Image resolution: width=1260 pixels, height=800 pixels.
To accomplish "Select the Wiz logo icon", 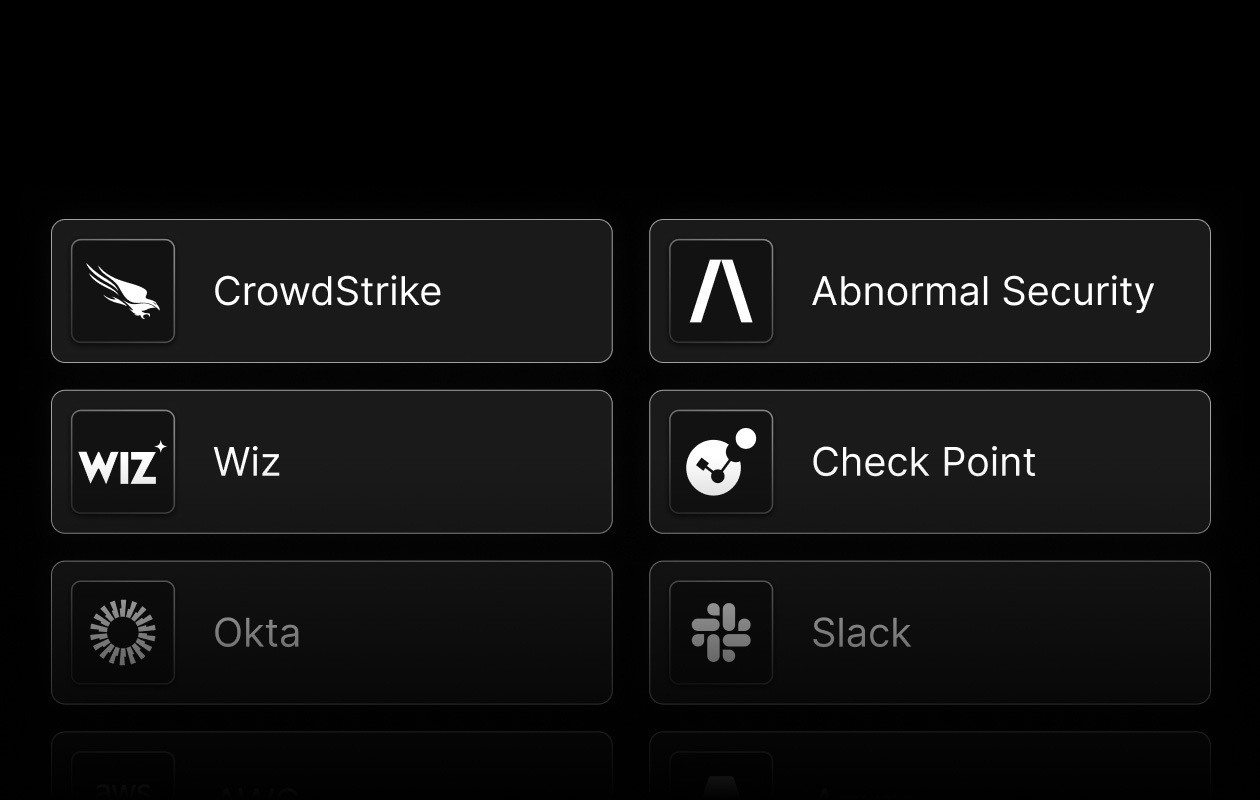I will click(123, 462).
